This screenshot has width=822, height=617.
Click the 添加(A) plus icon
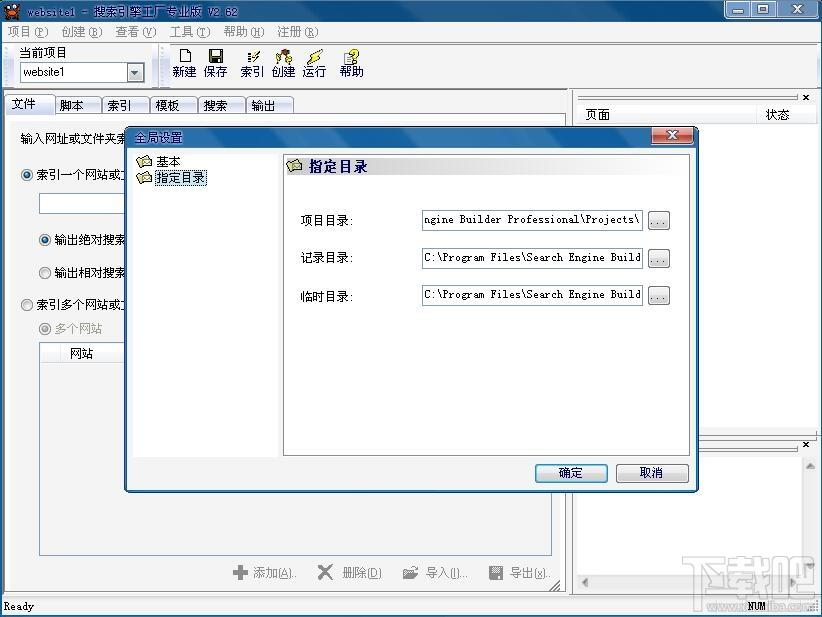coord(240,572)
